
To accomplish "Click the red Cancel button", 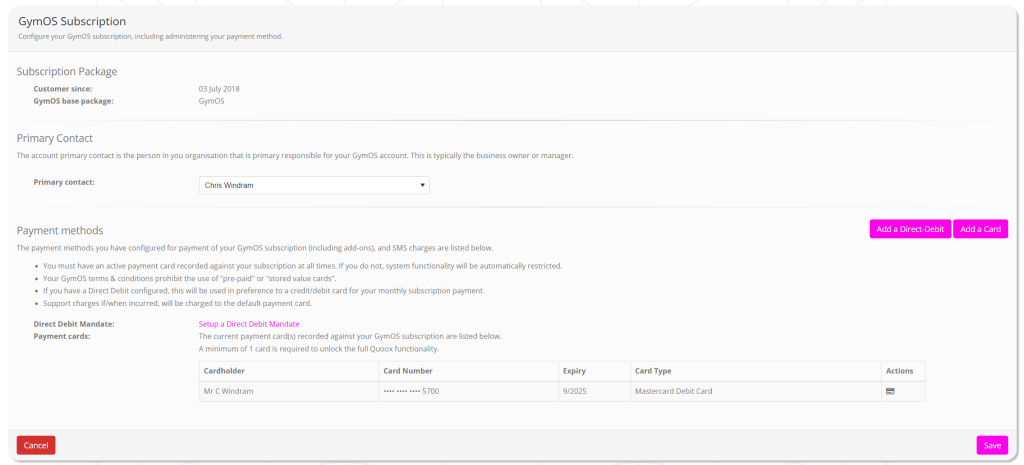I will pyautogui.click(x=36, y=445).
